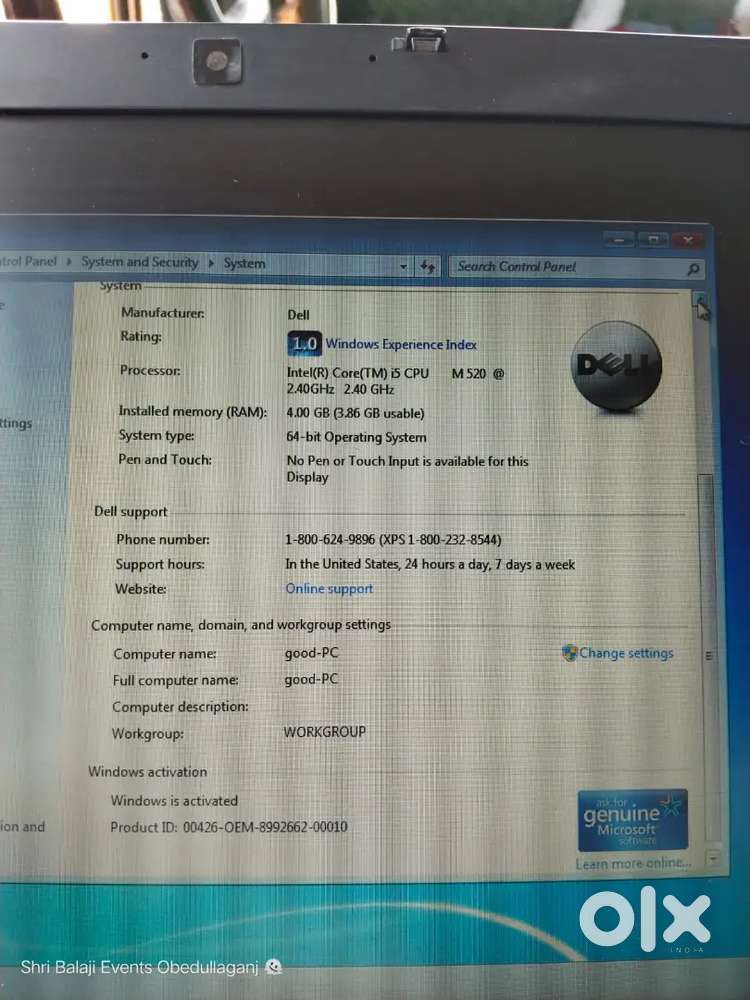Select Control Panel in the breadcrumb
The image size is (750, 1000).
[x=28, y=261]
